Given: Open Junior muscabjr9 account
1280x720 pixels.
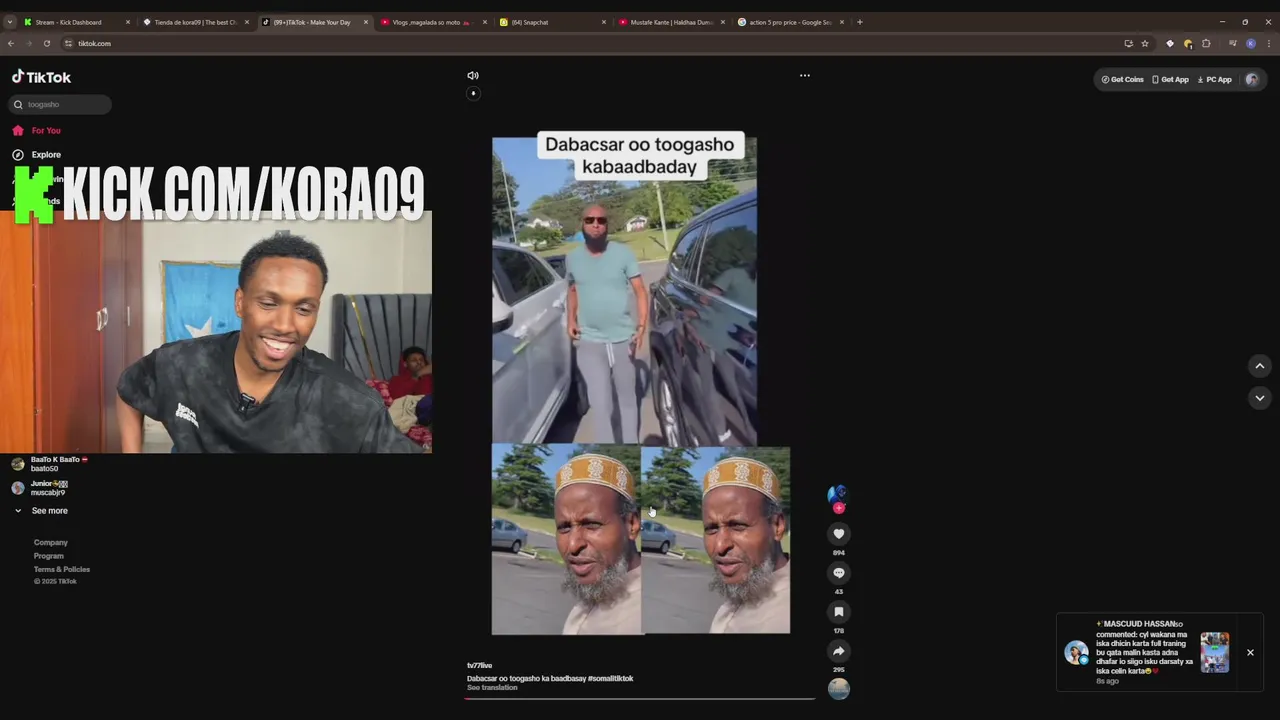Looking at the screenshot, I should point(40,488).
